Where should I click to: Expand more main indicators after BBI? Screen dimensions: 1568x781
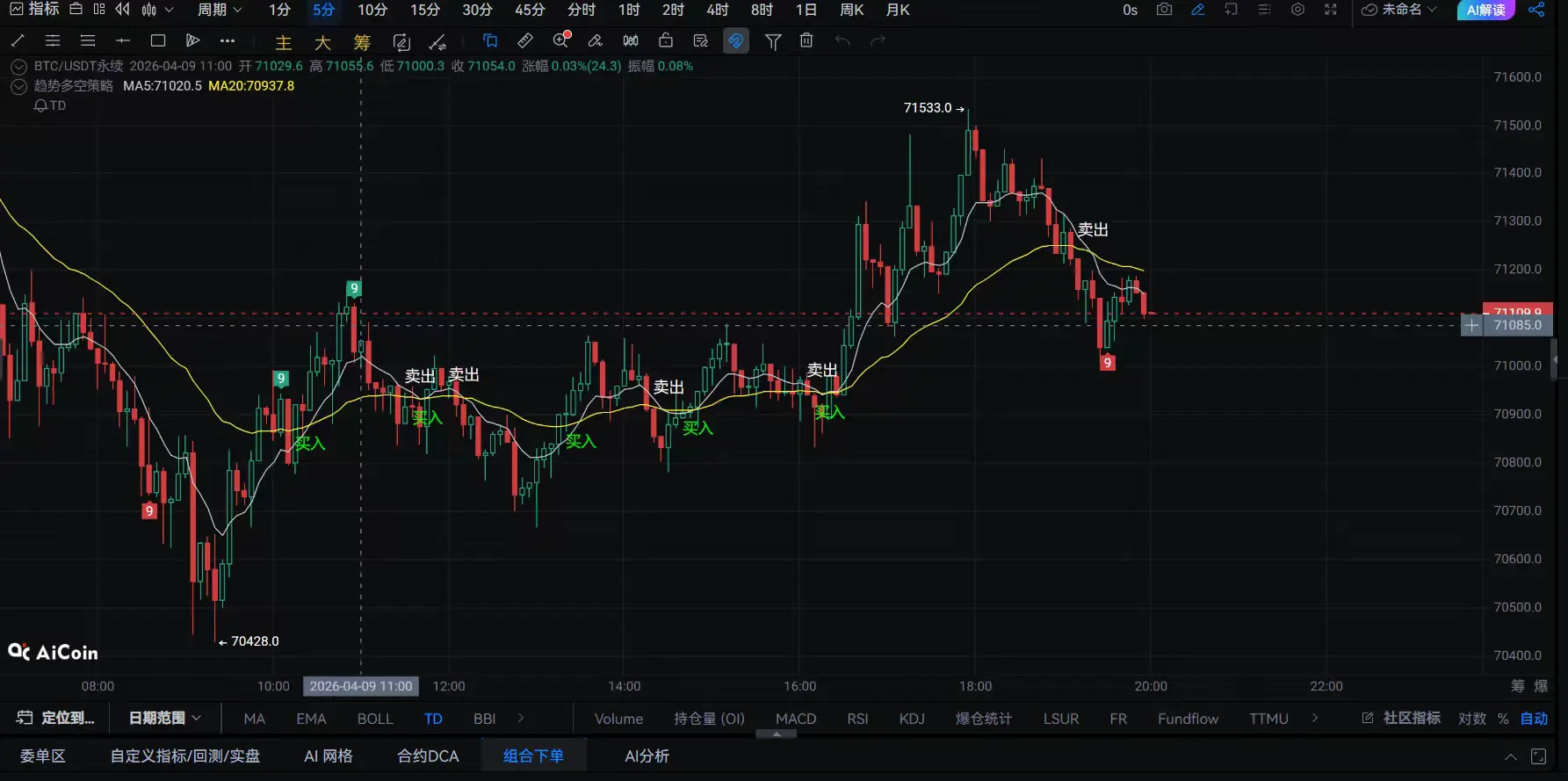pos(521,719)
